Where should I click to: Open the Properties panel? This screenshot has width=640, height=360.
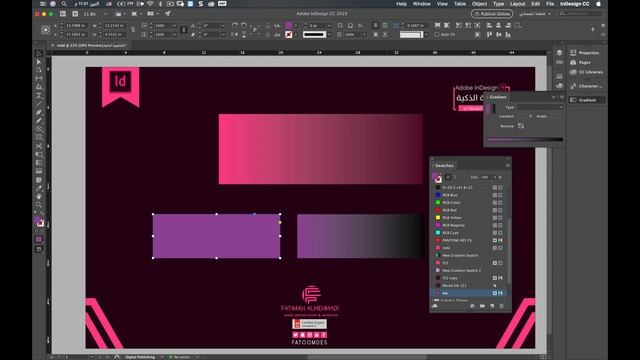[585, 53]
